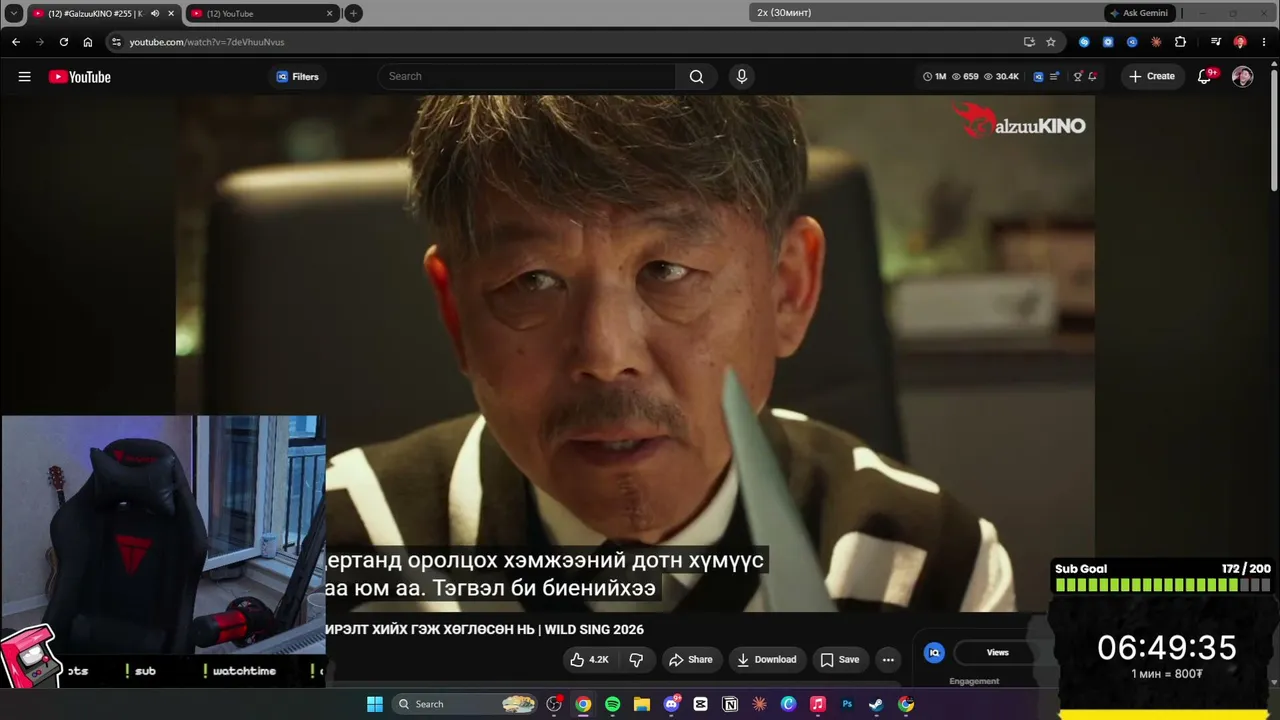Like the video with 4.2K likes

(589, 660)
